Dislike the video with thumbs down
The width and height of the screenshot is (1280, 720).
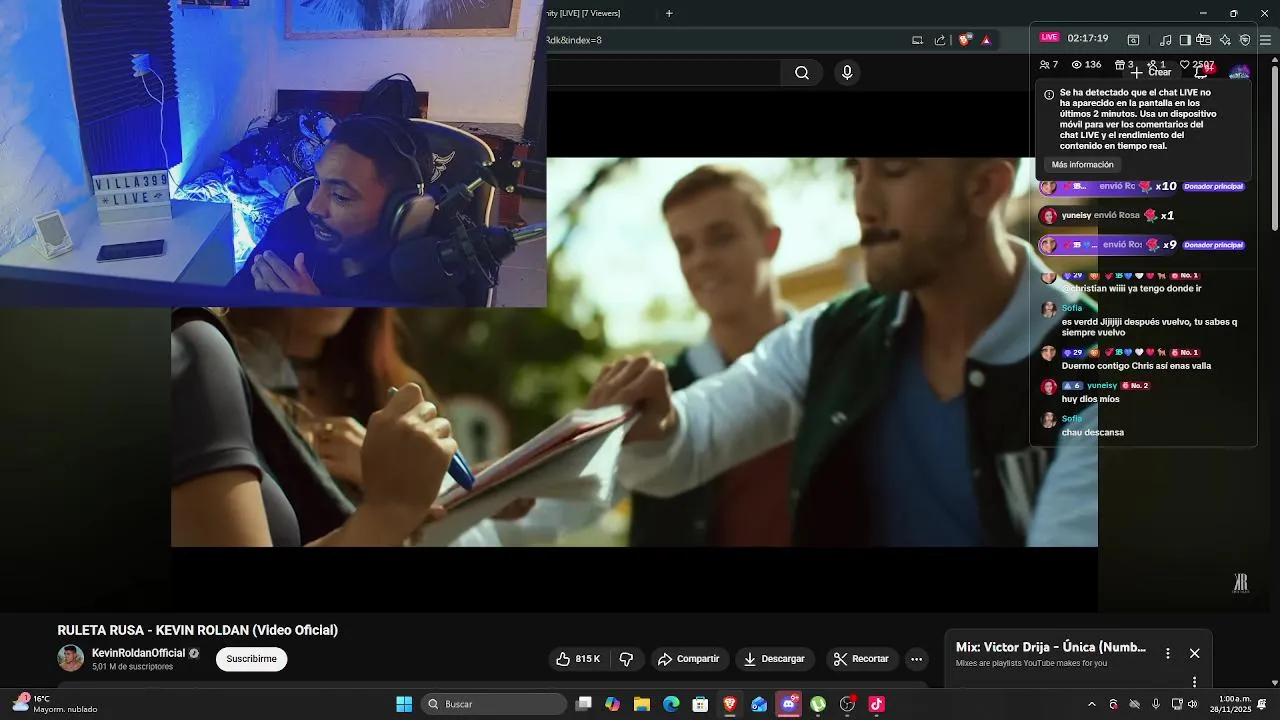[627, 659]
